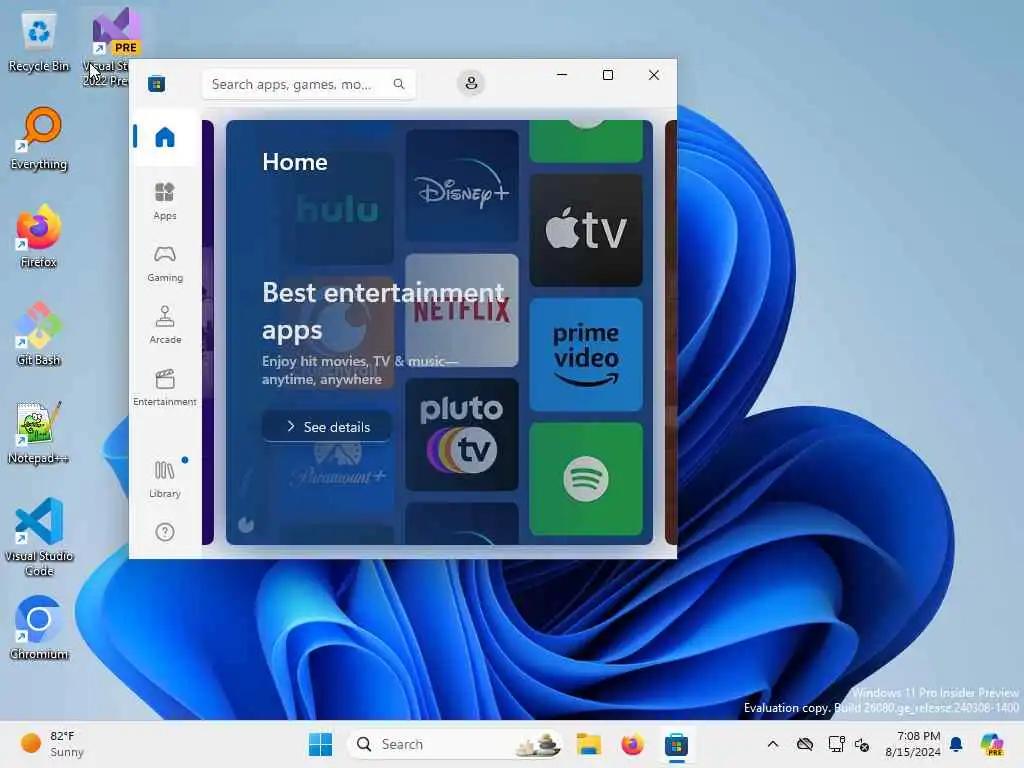Open the display network tray icon
The width and height of the screenshot is (1024, 768).
[x=836, y=744]
